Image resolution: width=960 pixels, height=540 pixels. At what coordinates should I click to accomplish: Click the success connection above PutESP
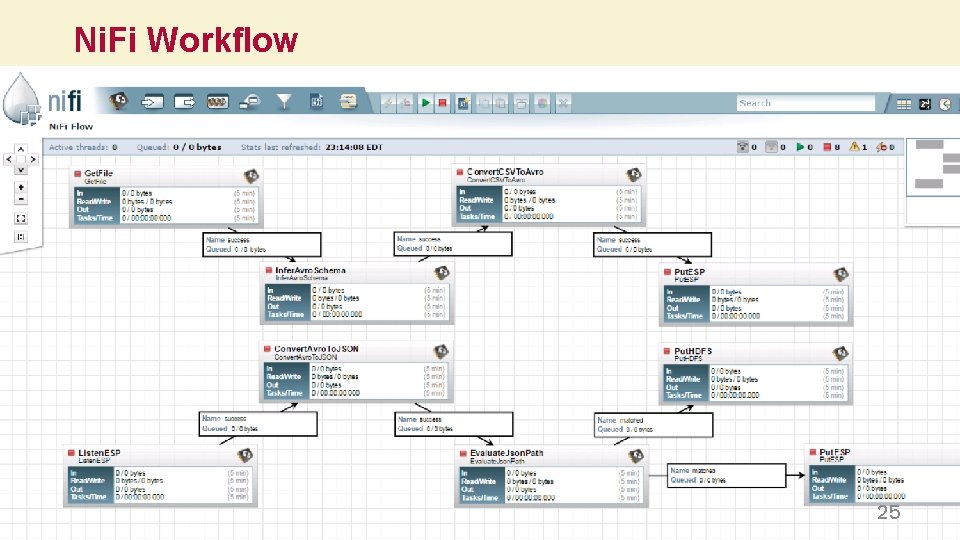652,245
